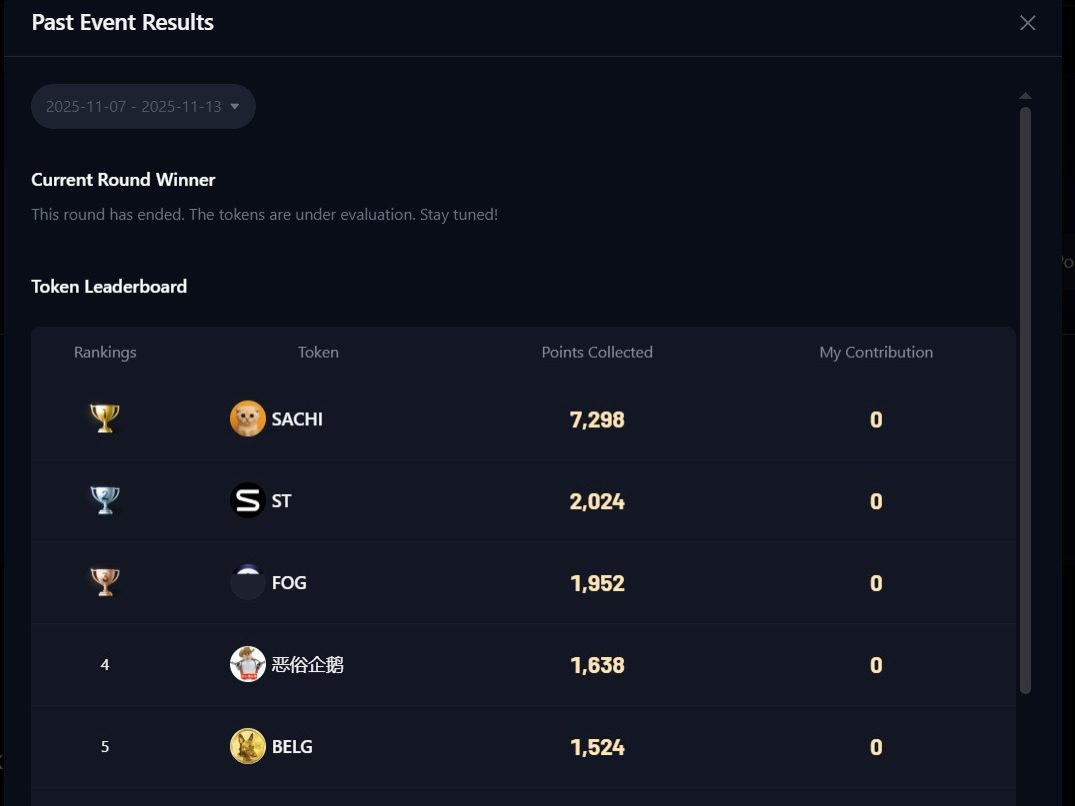Viewport: 1075px width, 806px height.
Task: Click the 恶俗企鹅 token avatar icon
Action: [247, 665]
